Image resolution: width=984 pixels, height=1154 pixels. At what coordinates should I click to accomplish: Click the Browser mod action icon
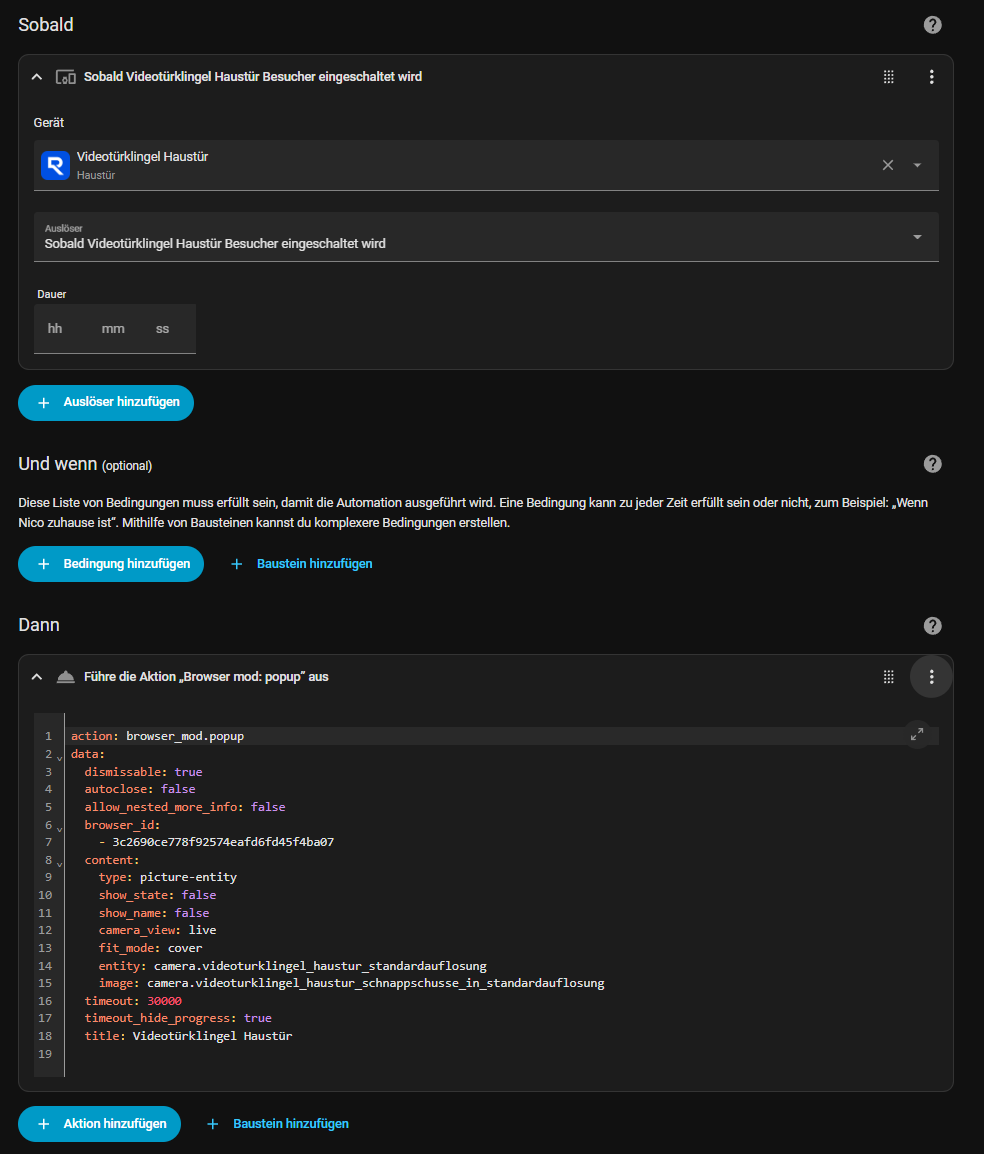[x=66, y=677]
